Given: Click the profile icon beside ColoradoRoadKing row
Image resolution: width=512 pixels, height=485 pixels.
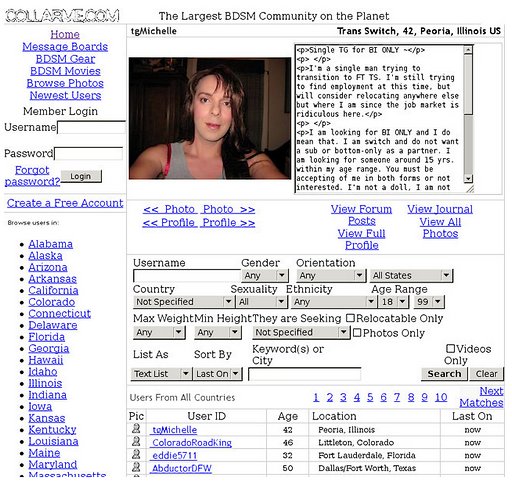Looking at the screenshot, I should 136,441.
